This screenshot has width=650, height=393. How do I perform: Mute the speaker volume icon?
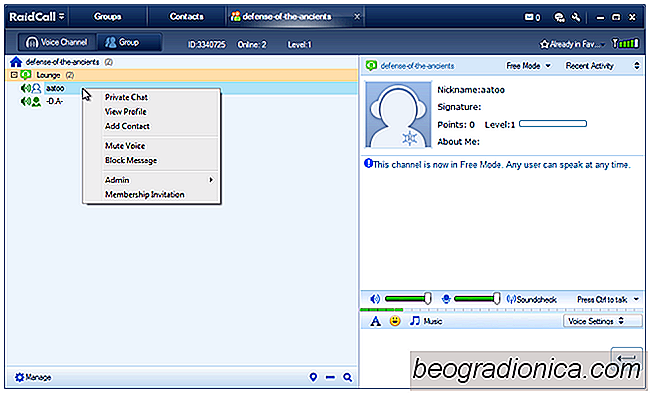coord(375,299)
